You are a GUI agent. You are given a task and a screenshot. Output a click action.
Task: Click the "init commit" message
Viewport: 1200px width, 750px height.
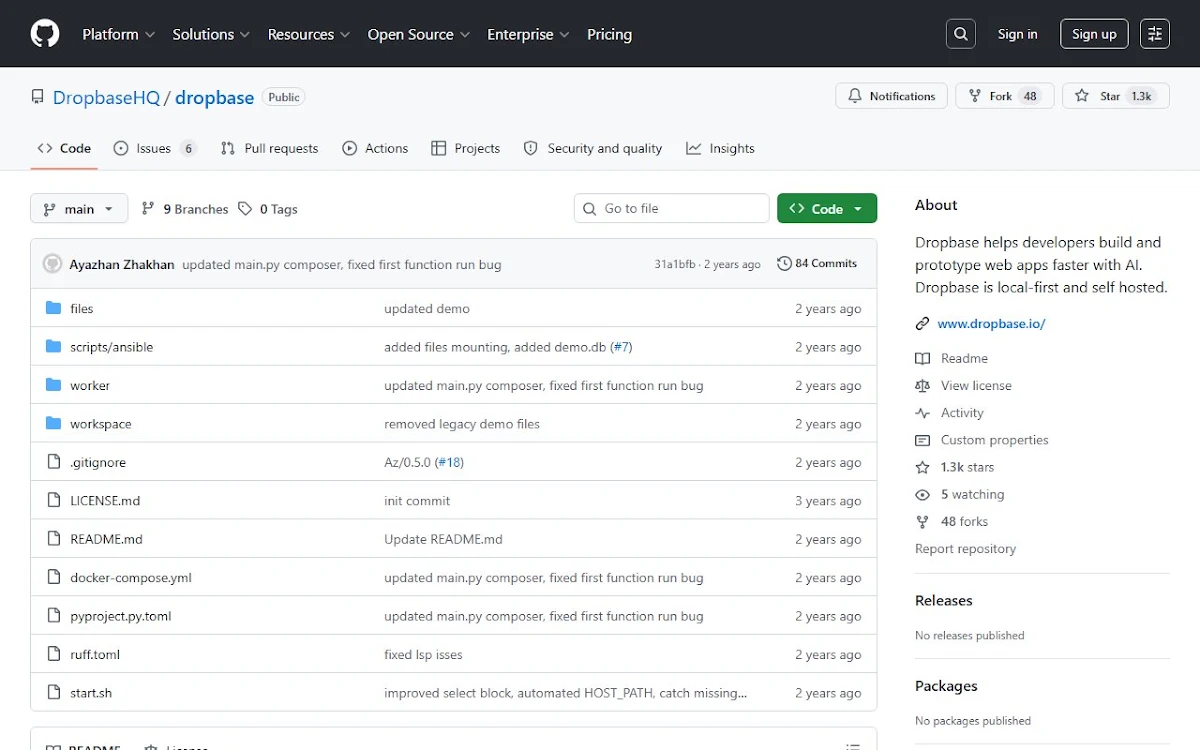coord(417,500)
